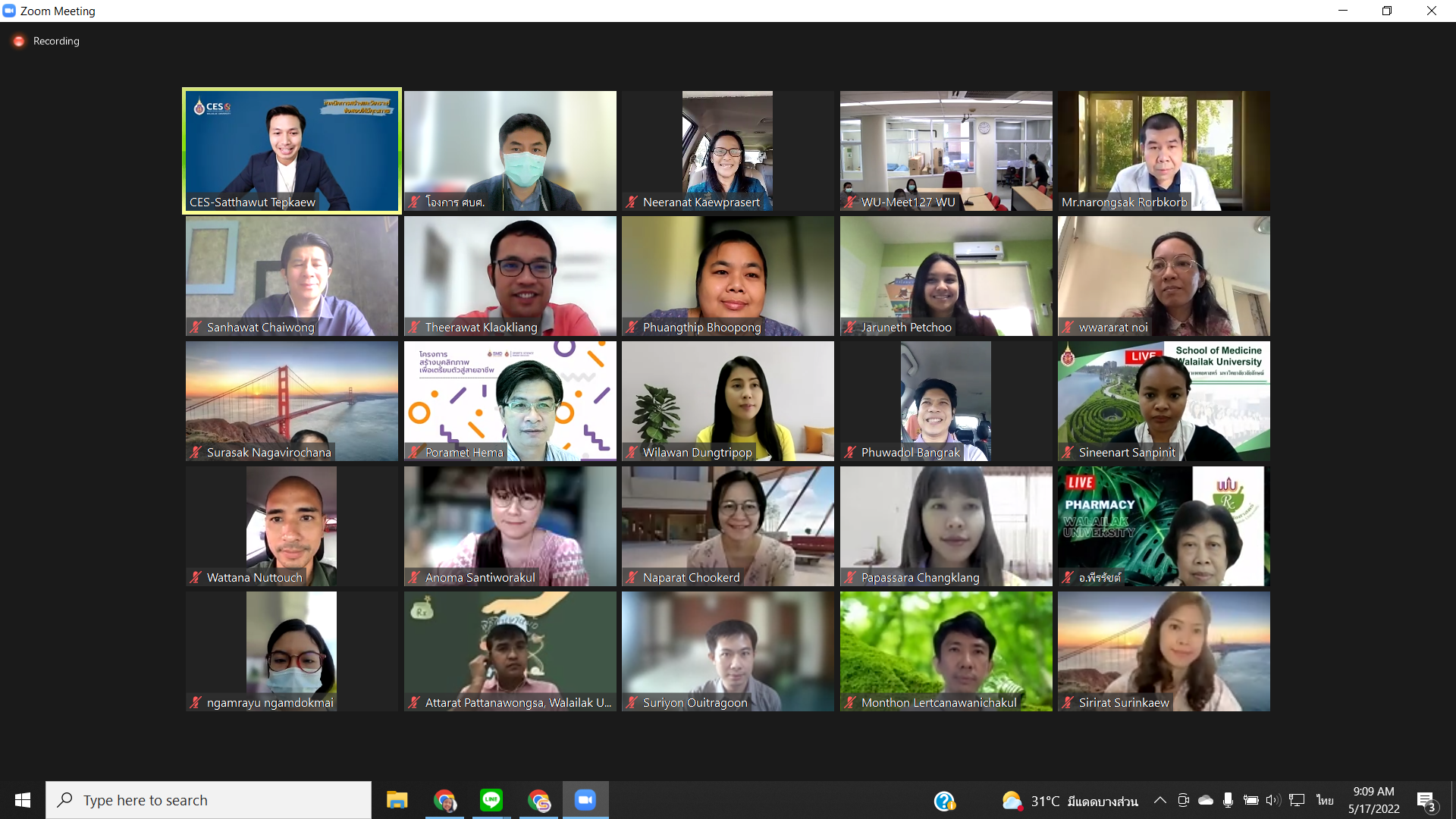Open the Windows Start menu

click(23, 800)
